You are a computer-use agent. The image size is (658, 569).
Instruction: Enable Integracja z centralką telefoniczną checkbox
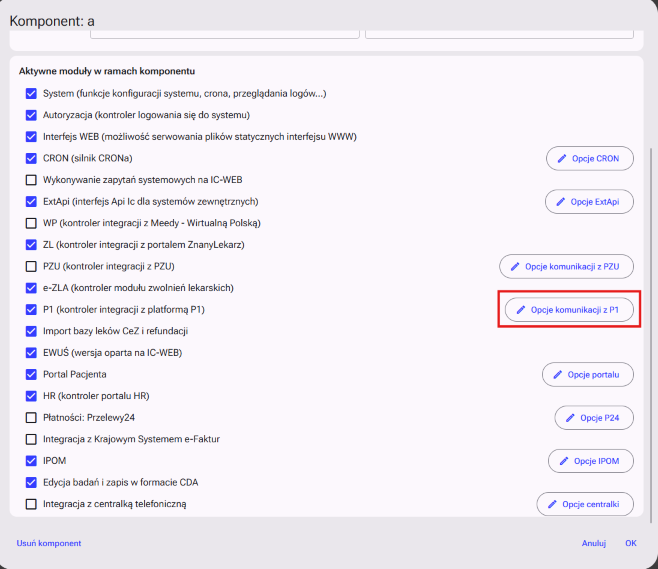click(x=31, y=504)
